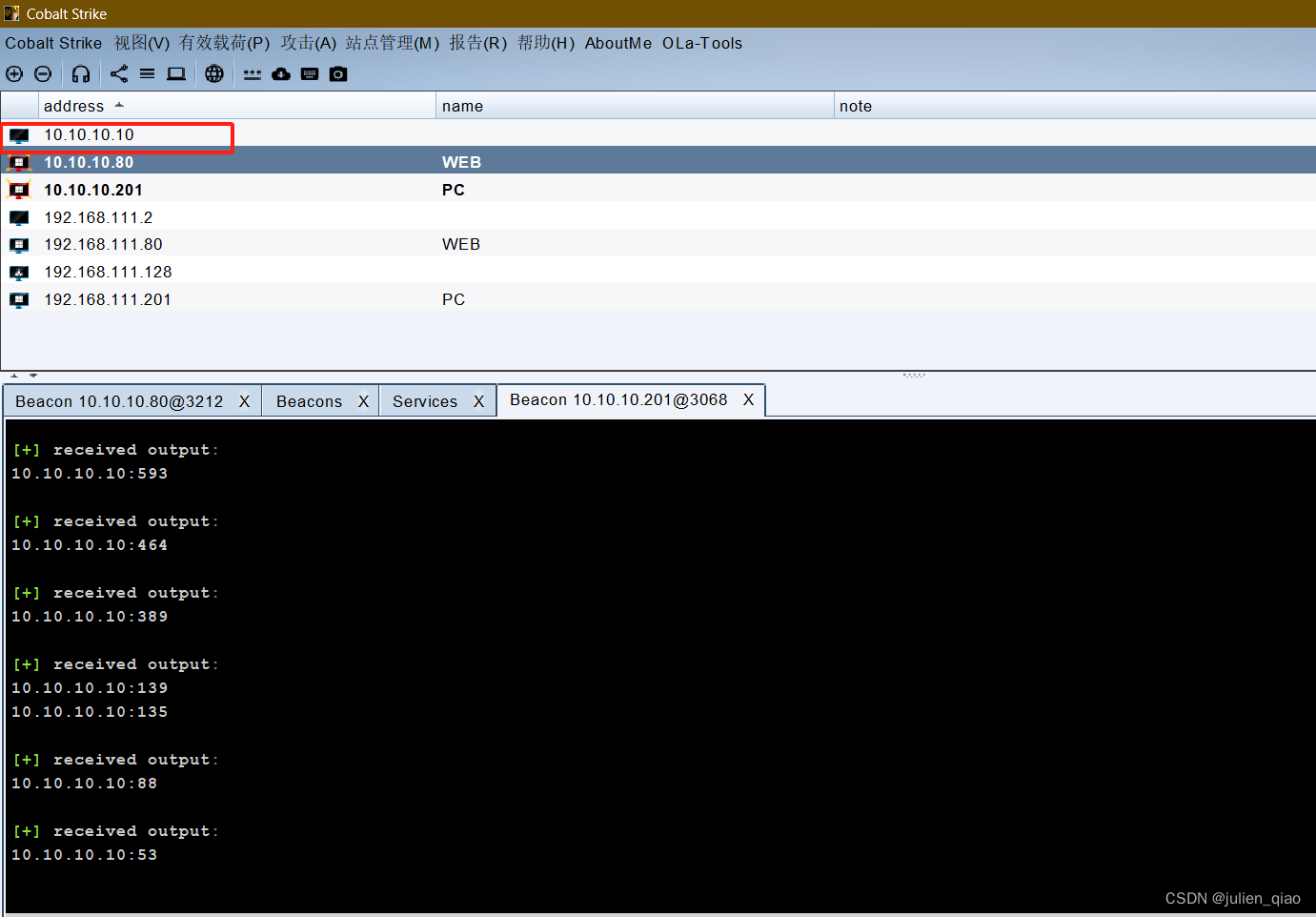The height and width of the screenshot is (917, 1316).
Task: Collapse split pane with small up arrow
Action: [x=14, y=376]
